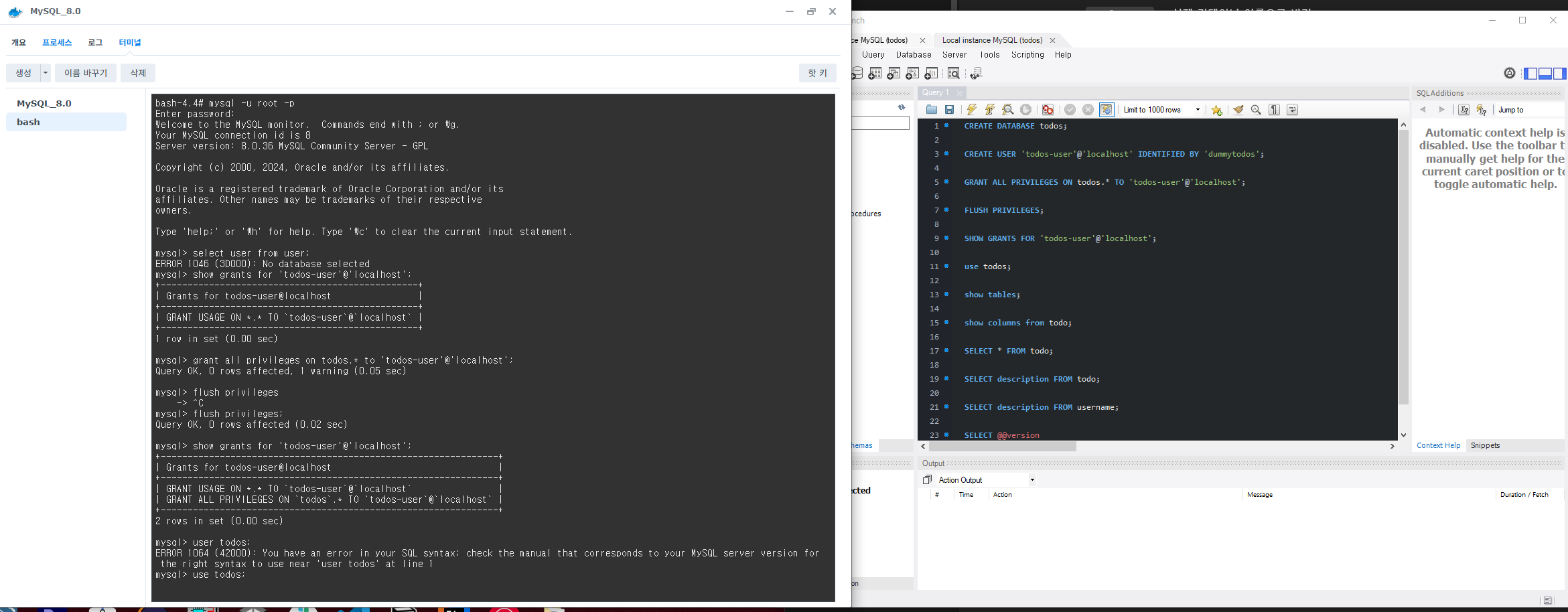Create a new table with the toolbar icon

pos(875,74)
